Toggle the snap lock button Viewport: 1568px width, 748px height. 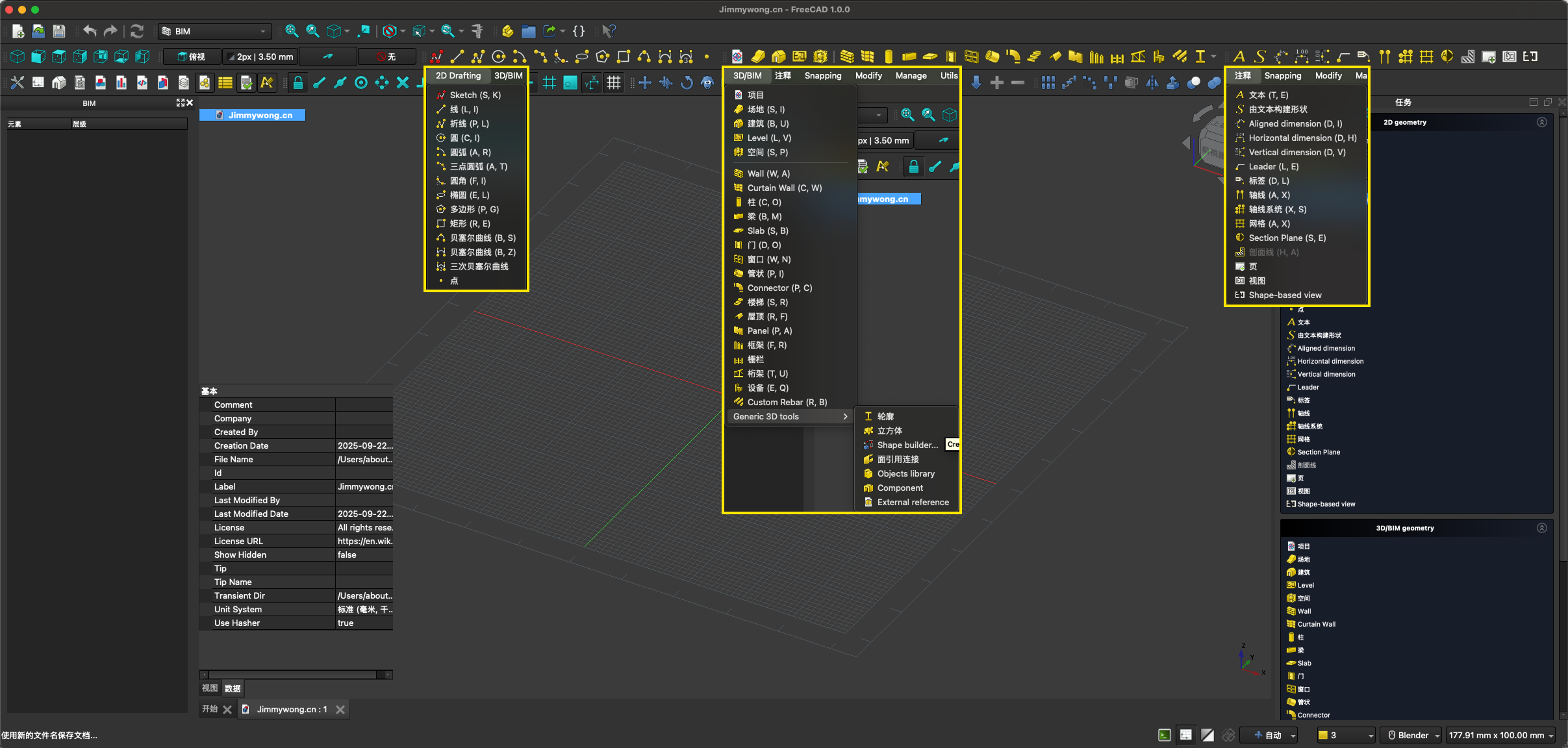point(297,83)
